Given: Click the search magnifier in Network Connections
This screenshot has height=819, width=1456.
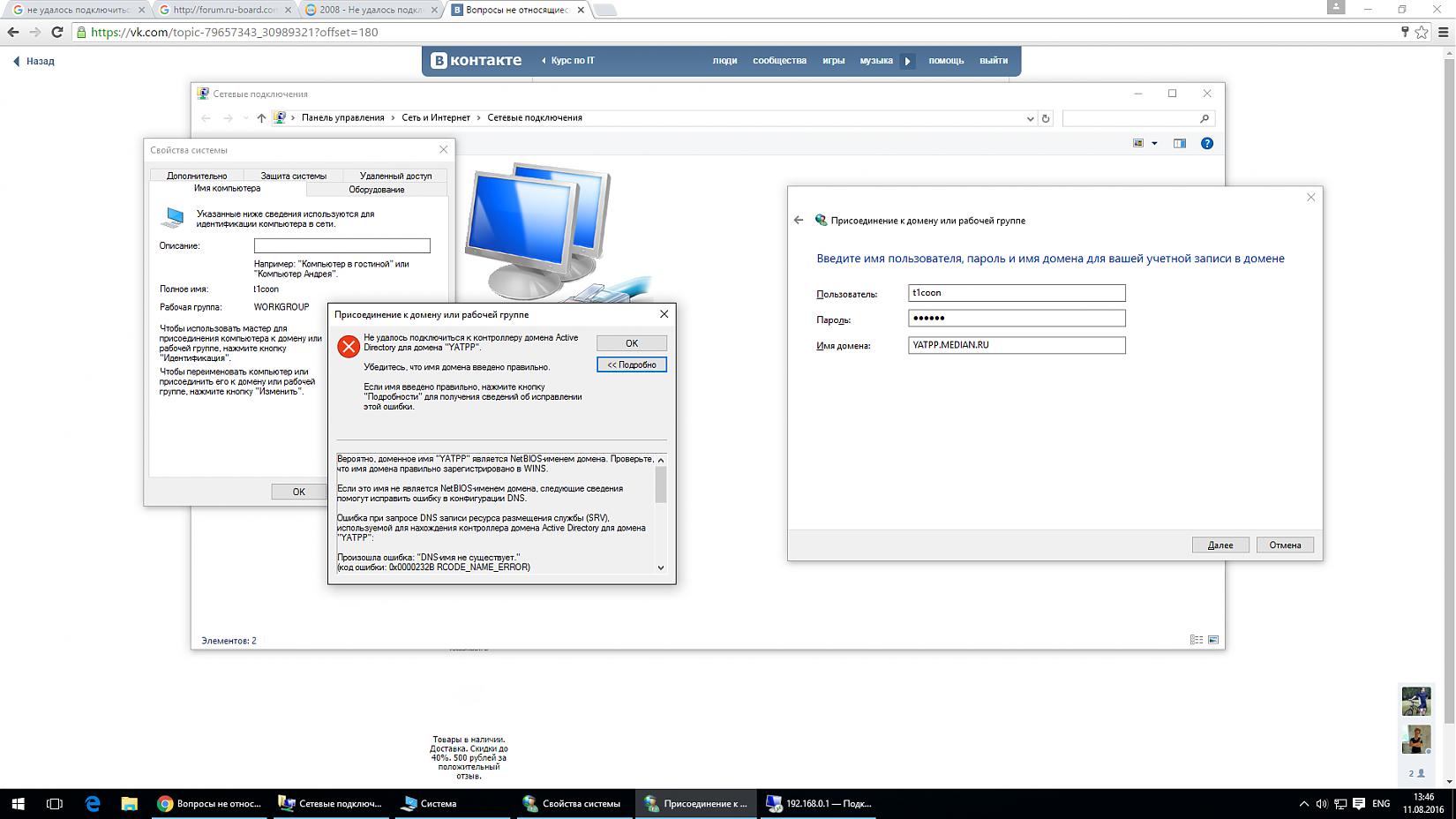Looking at the screenshot, I should (x=1205, y=118).
